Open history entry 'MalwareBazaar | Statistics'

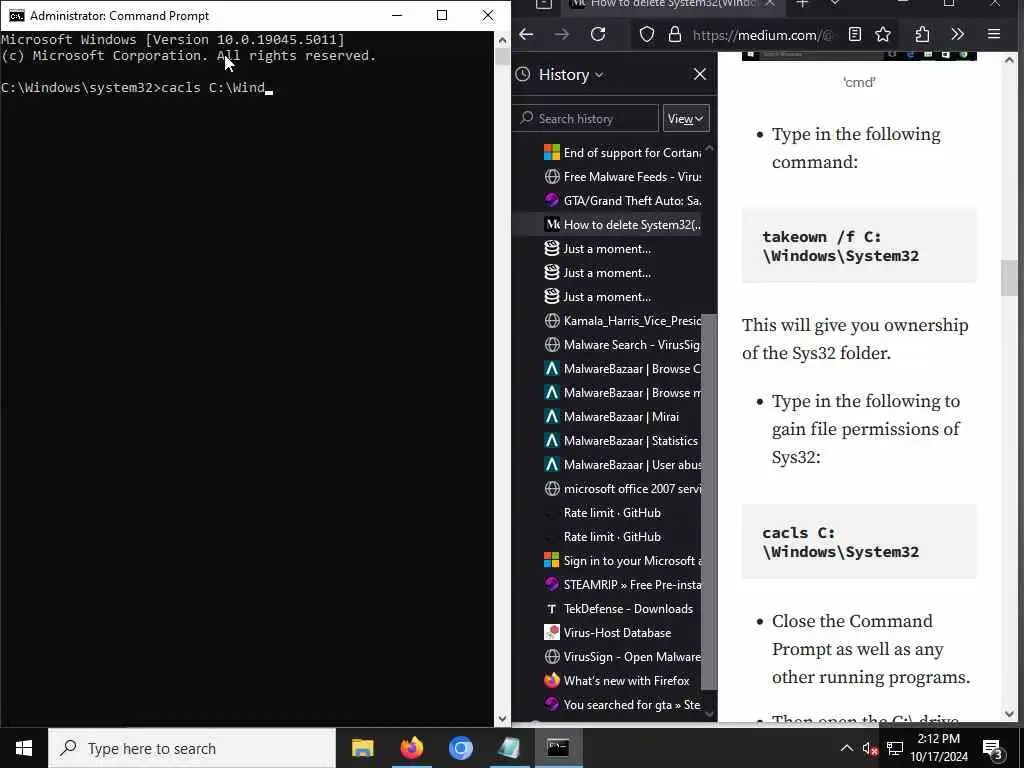pos(621,441)
